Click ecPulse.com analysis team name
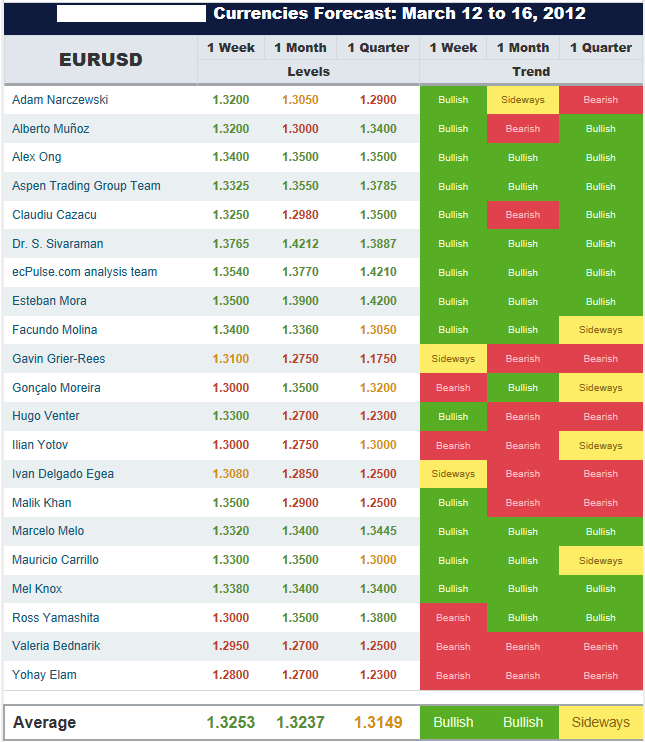The width and height of the screenshot is (645, 742). pos(85,272)
